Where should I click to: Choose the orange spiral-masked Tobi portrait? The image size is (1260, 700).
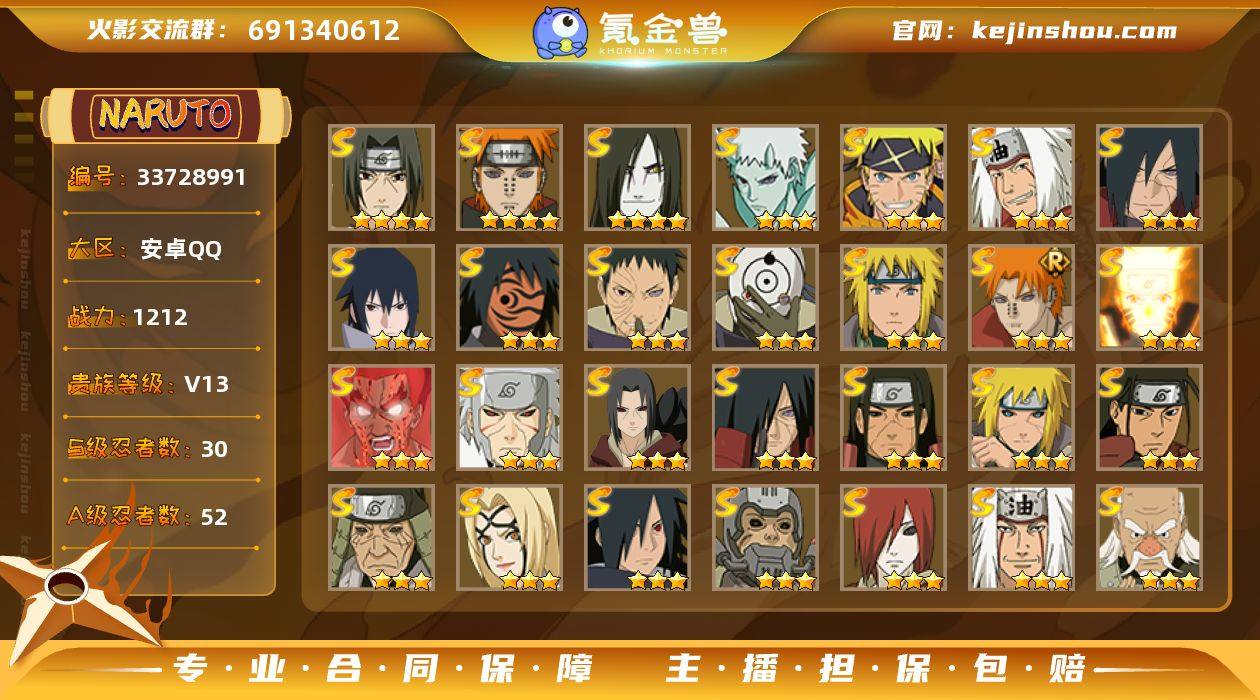pos(510,297)
